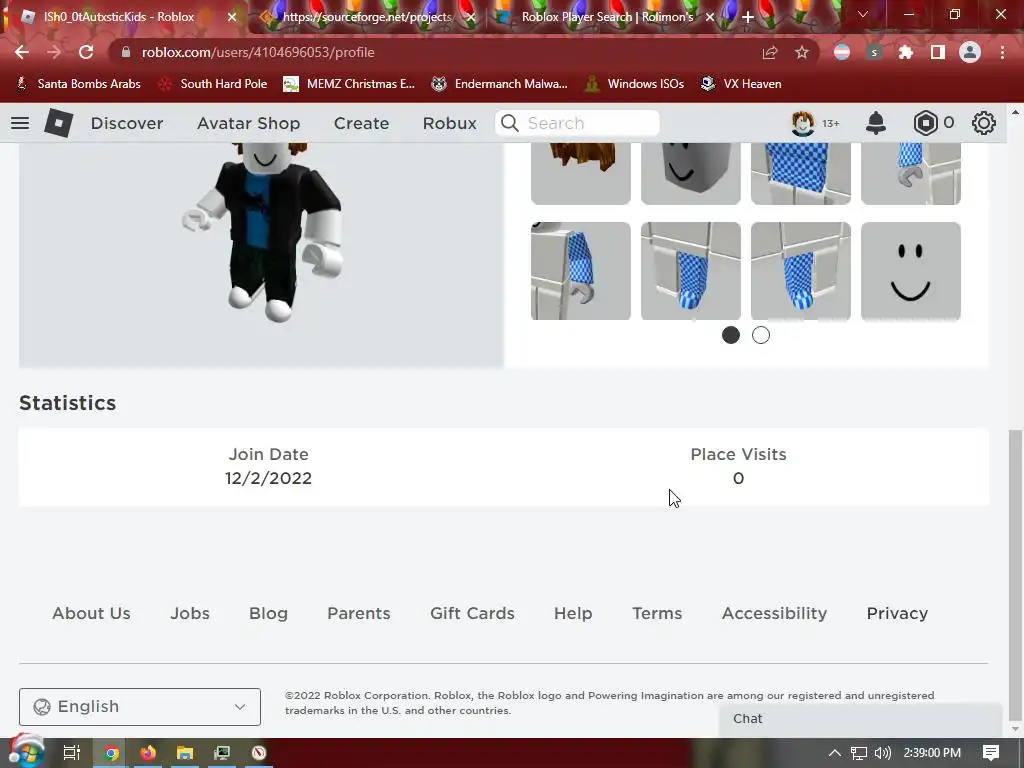View site info padlock icon

(x=126, y=52)
